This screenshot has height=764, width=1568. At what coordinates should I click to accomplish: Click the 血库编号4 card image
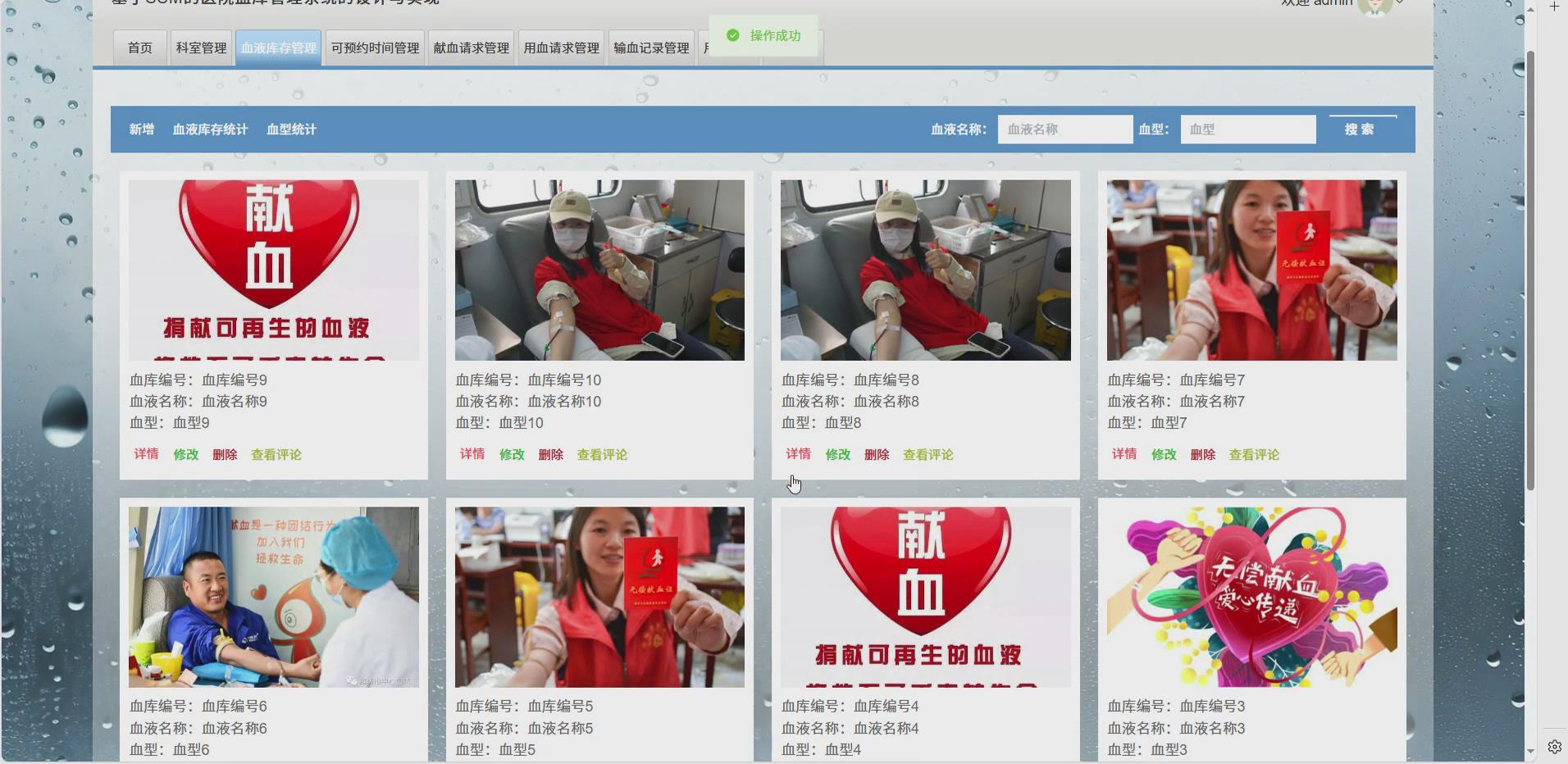click(926, 597)
